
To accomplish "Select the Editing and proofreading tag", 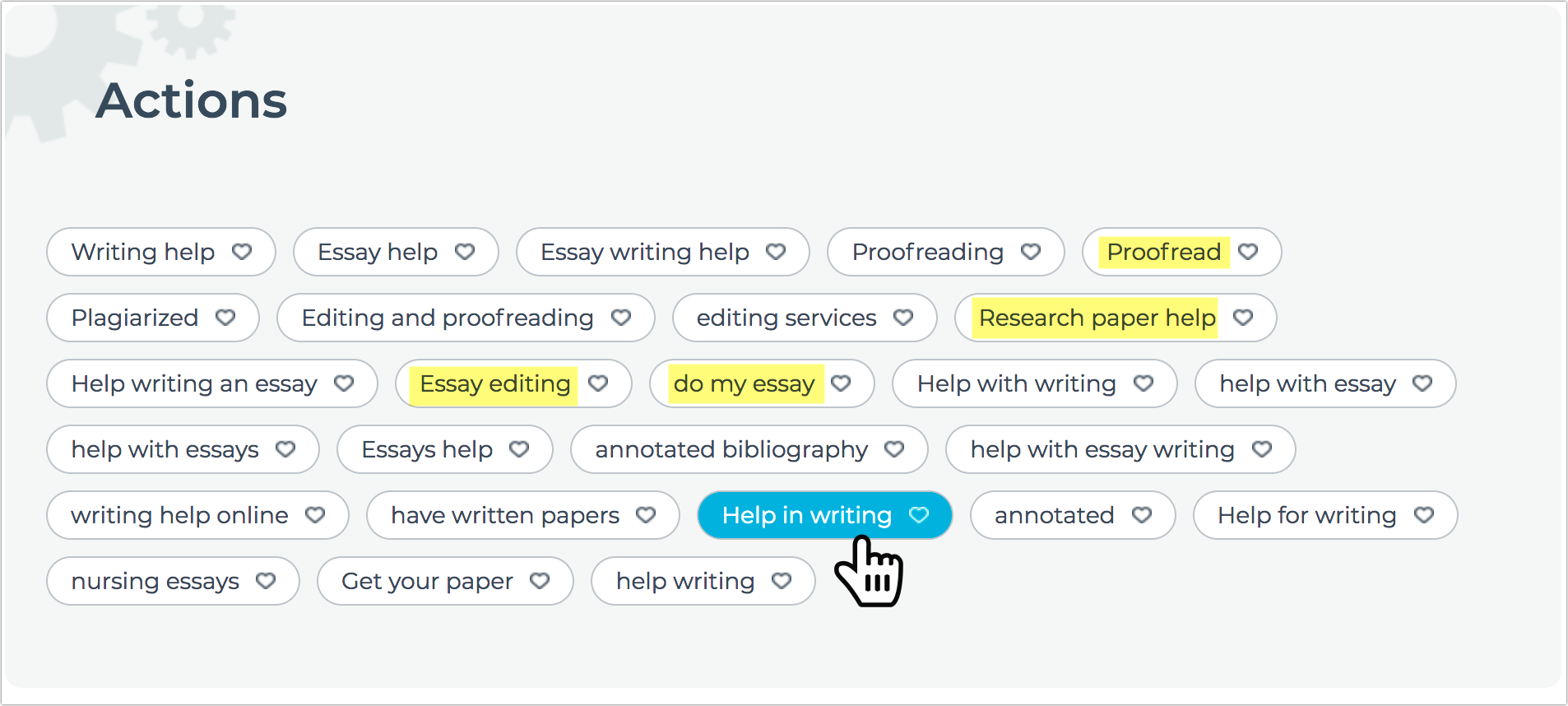I will tap(447, 318).
